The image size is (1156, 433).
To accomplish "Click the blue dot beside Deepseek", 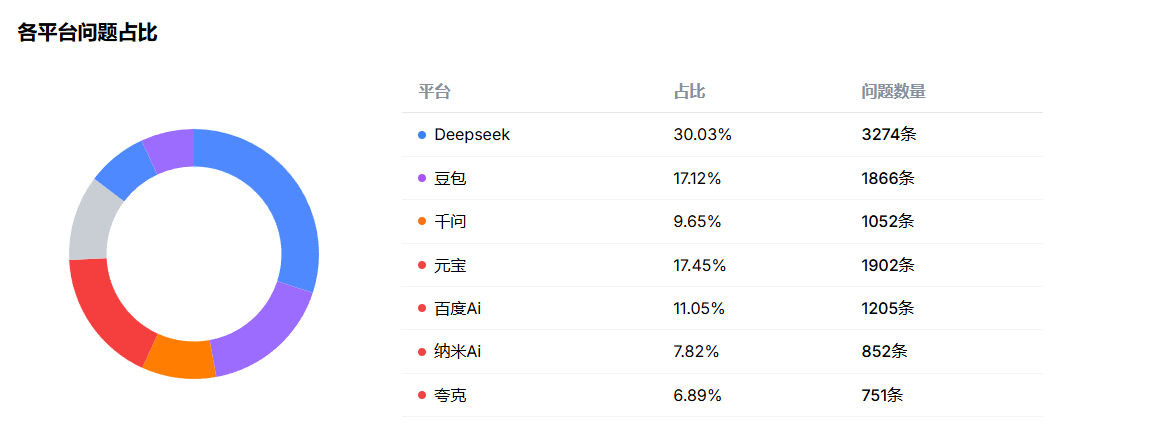I will click(422, 135).
